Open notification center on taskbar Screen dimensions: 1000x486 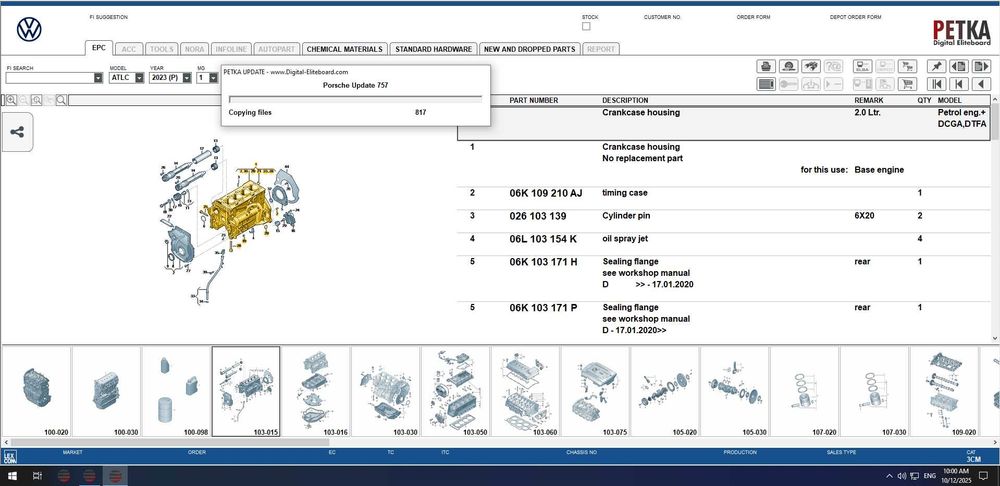pos(983,476)
